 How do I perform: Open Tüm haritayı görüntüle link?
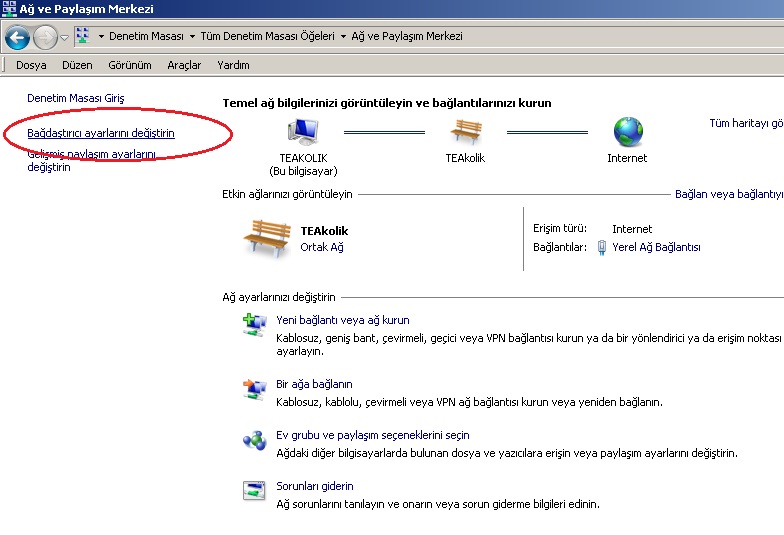tap(746, 123)
